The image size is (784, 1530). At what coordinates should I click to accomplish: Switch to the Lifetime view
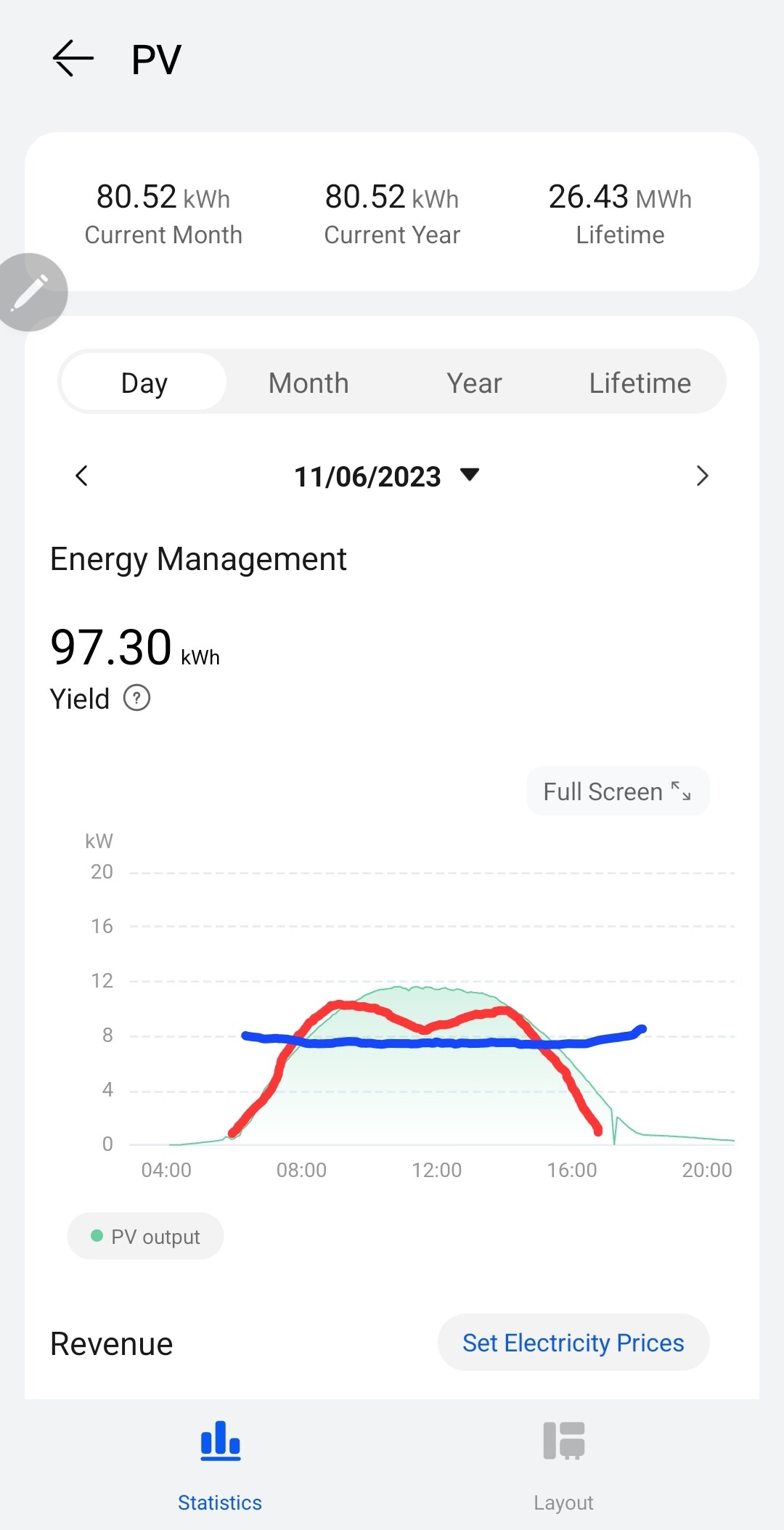pyautogui.click(x=640, y=383)
